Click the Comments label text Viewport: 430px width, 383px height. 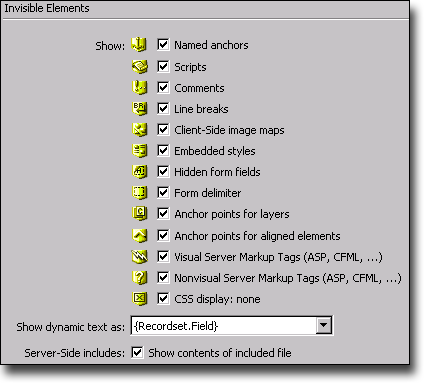coord(199,88)
